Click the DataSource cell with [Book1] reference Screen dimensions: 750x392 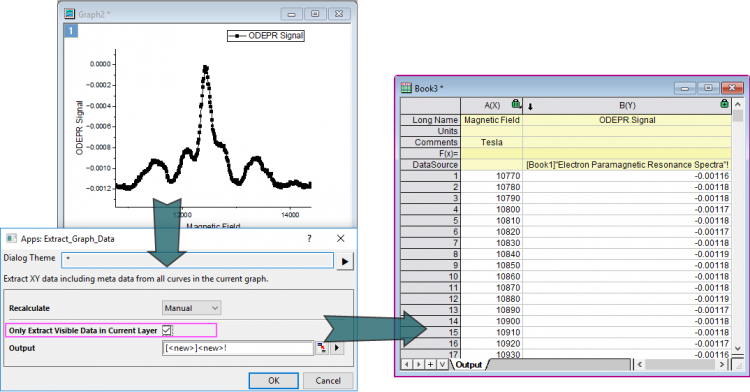click(627, 164)
